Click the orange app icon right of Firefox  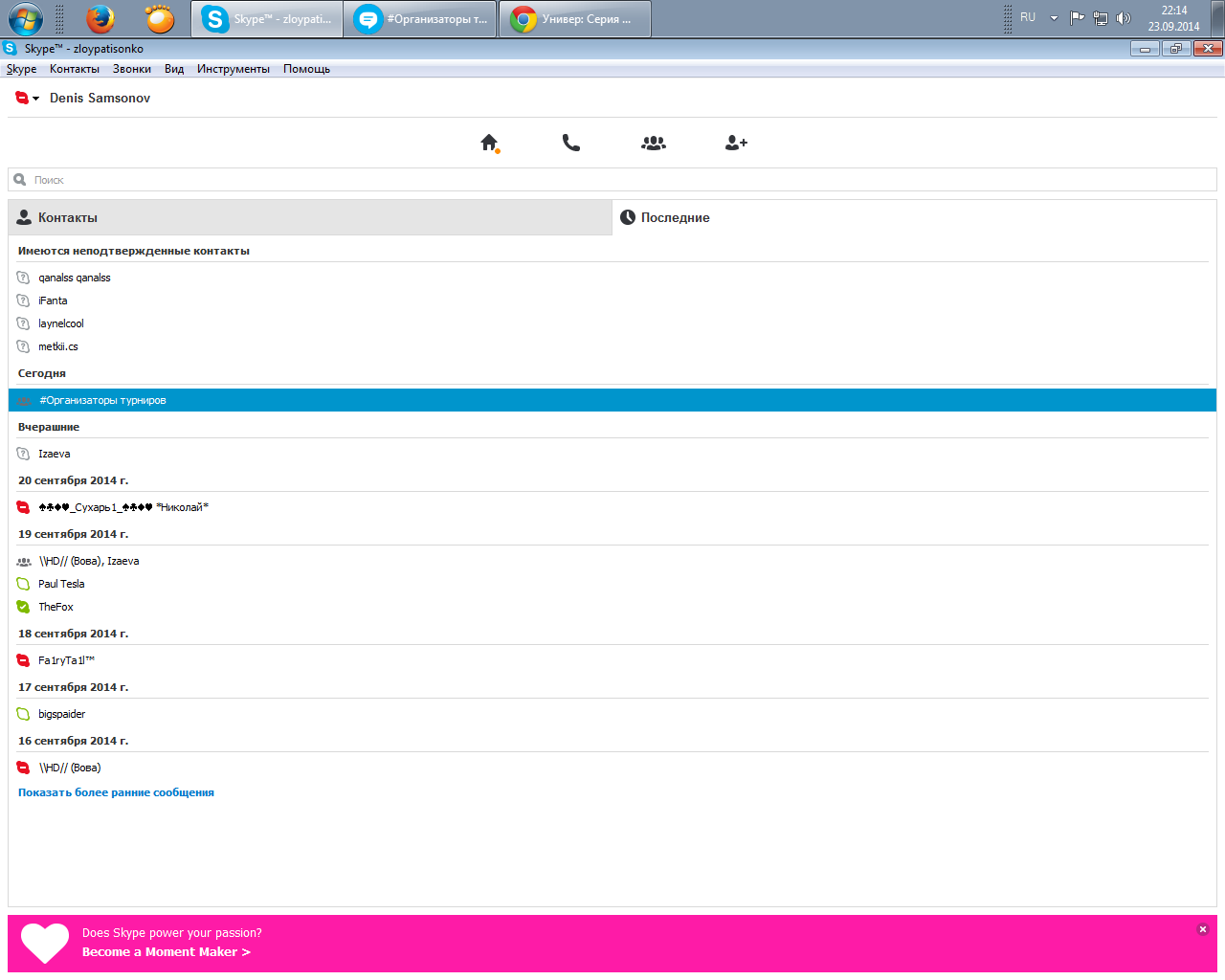(159, 18)
